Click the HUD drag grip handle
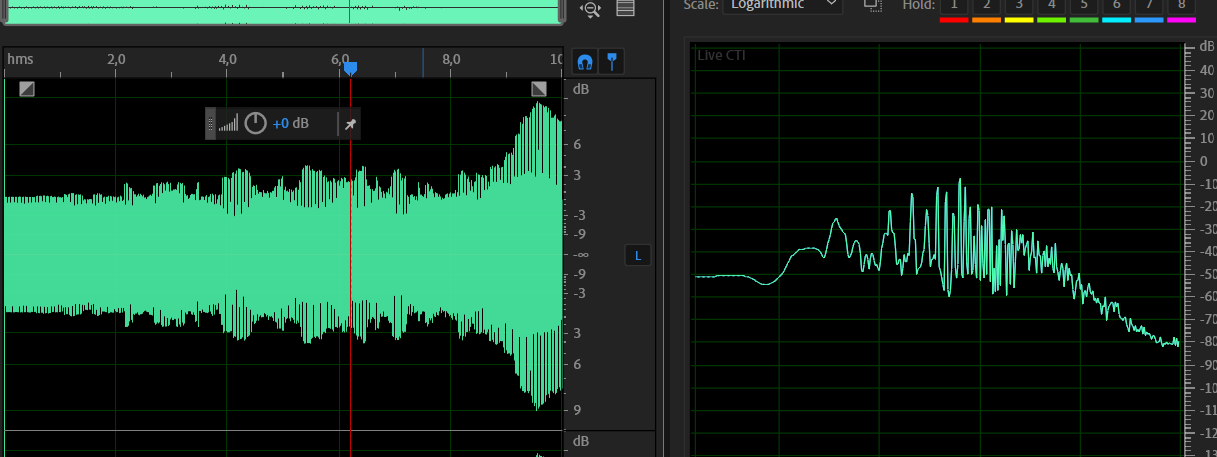Viewport: 1217px width, 457px height. pos(211,124)
